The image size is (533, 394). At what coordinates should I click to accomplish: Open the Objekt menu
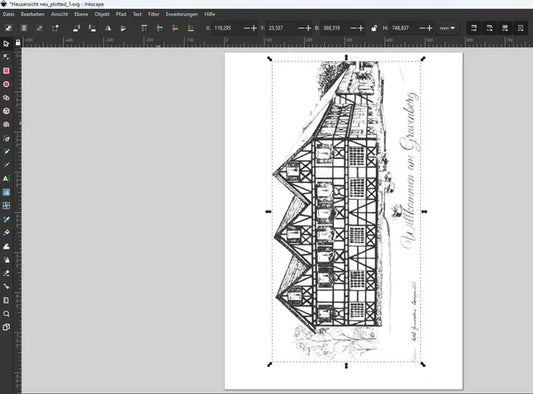(102, 14)
